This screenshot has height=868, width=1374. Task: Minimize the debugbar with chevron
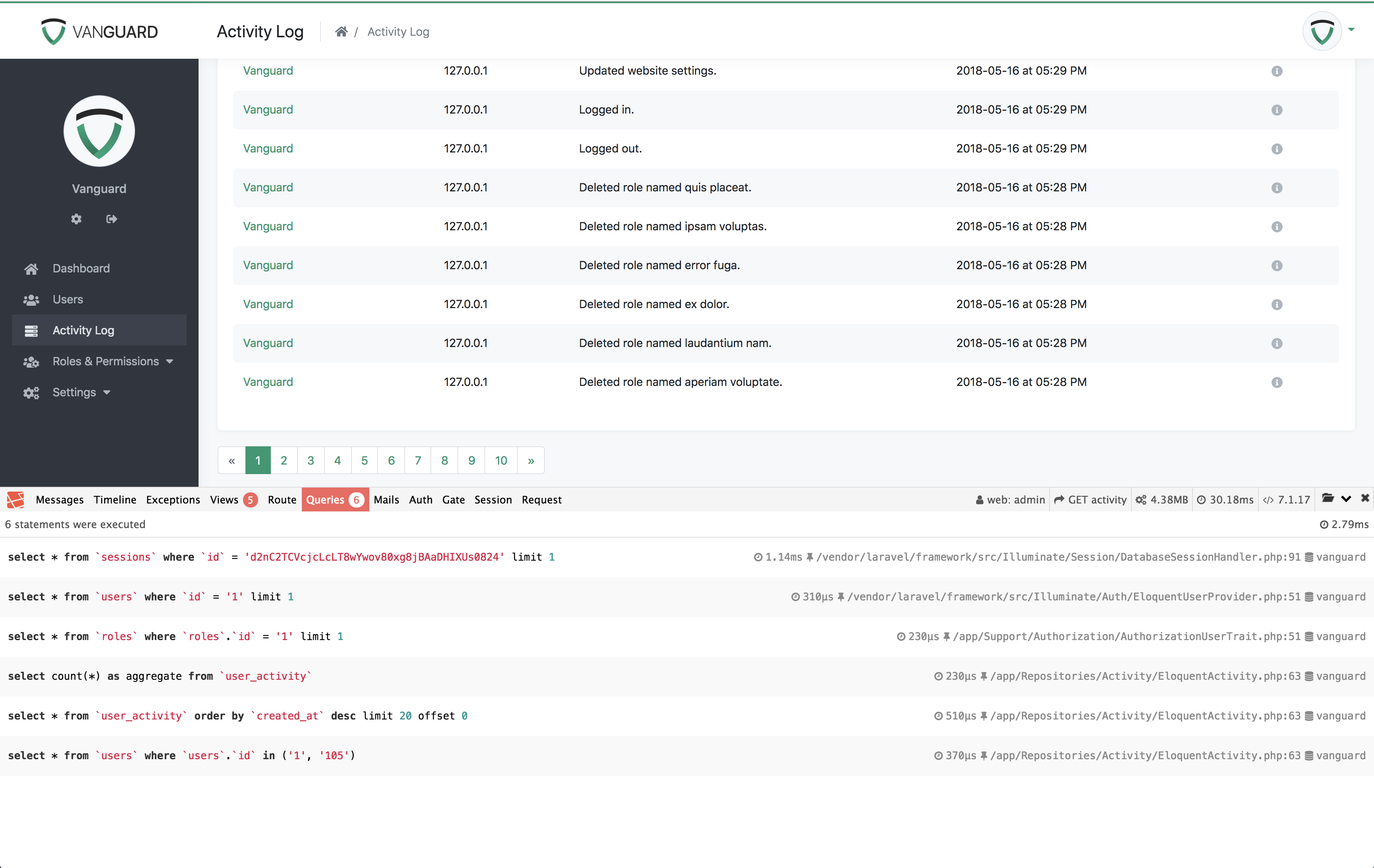pos(1346,499)
